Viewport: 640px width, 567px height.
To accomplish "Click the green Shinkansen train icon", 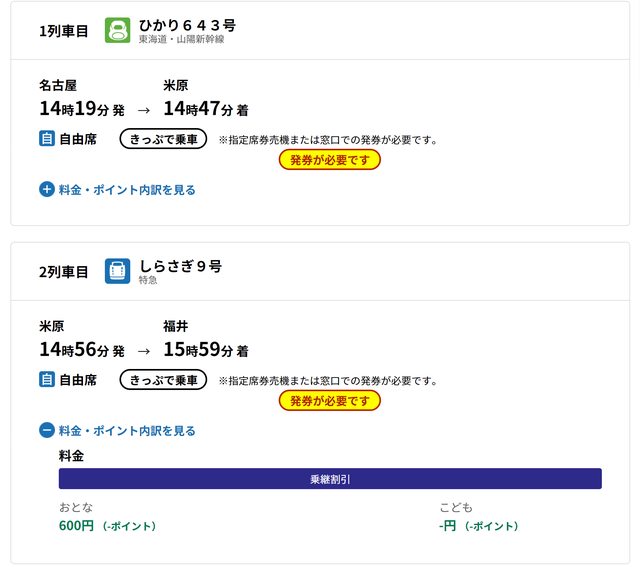I will (118, 30).
